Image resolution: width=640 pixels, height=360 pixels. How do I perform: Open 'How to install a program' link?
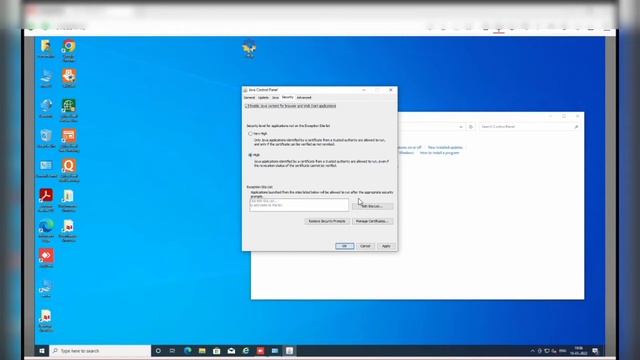click(440, 153)
